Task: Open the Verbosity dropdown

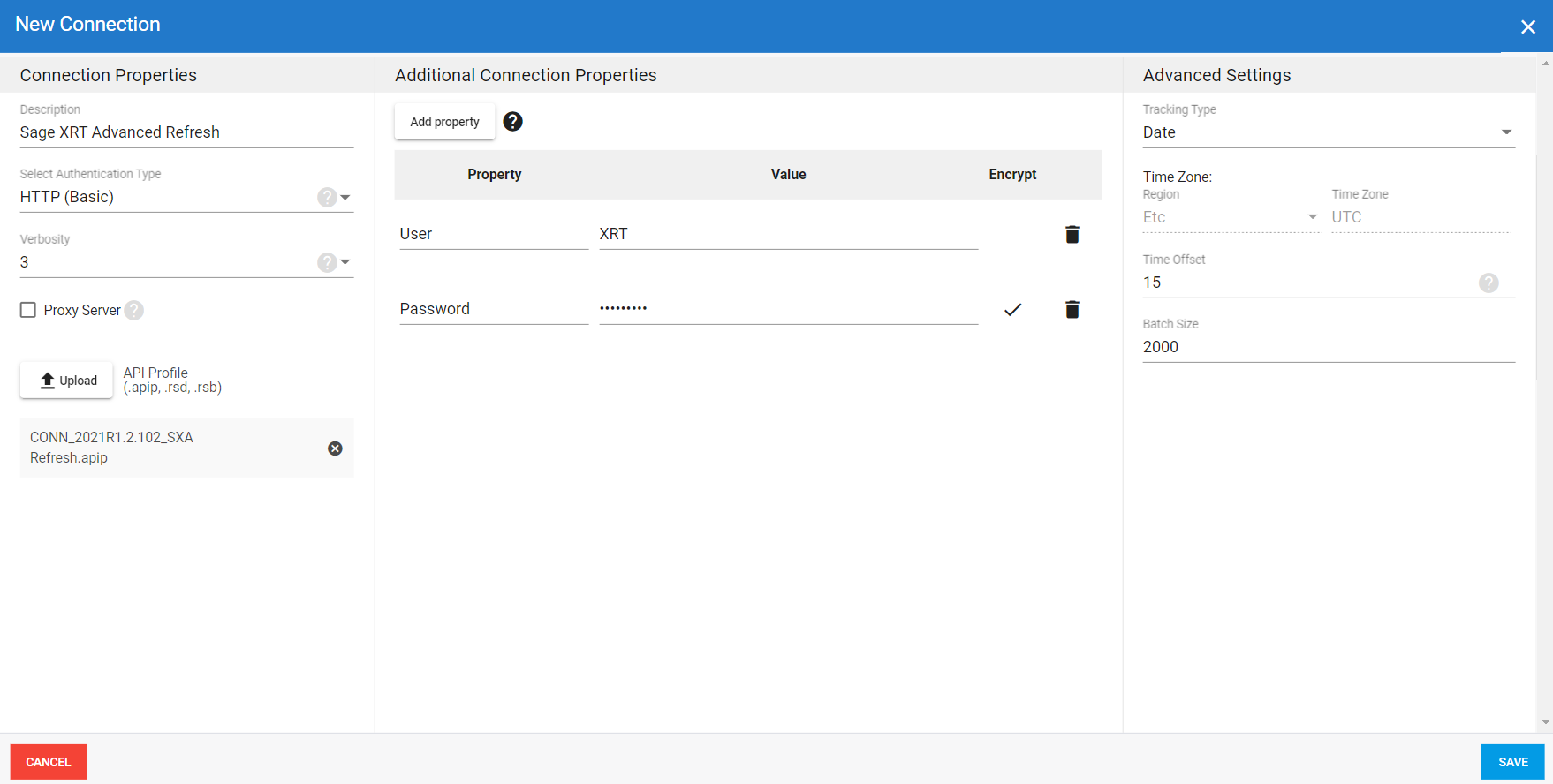Action: 345,262
